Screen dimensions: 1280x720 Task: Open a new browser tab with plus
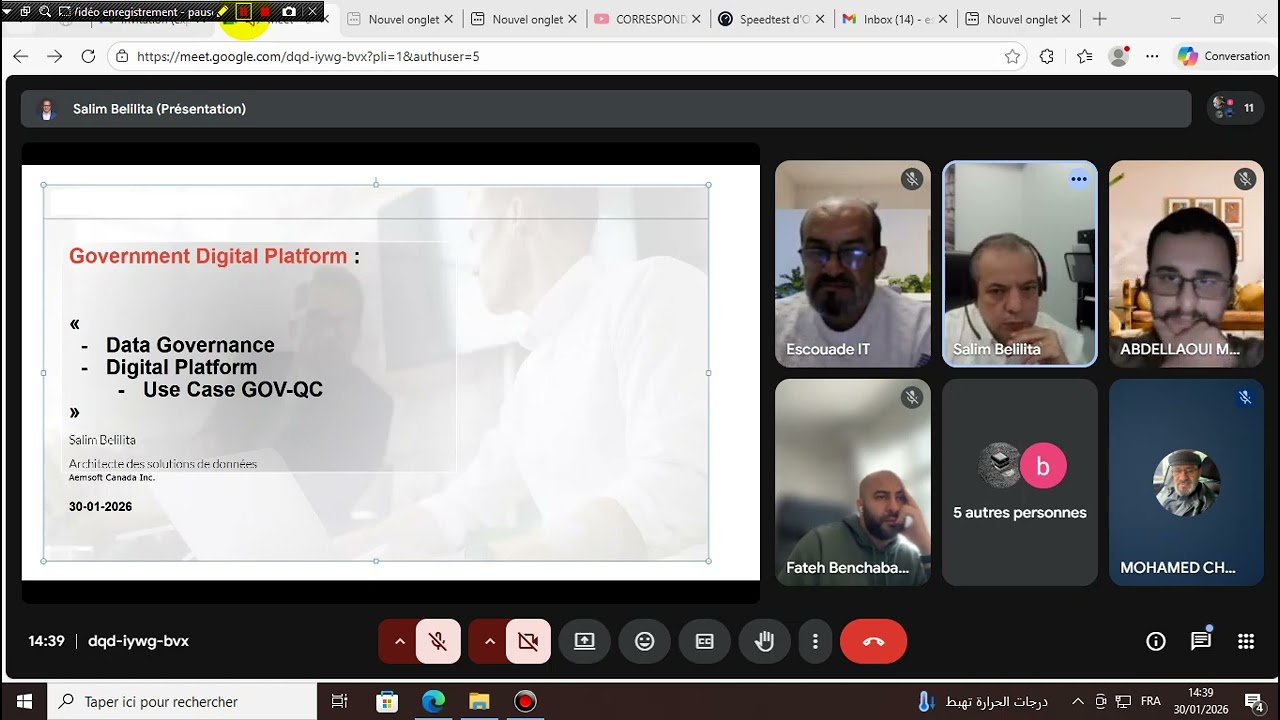[x=1100, y=19]
